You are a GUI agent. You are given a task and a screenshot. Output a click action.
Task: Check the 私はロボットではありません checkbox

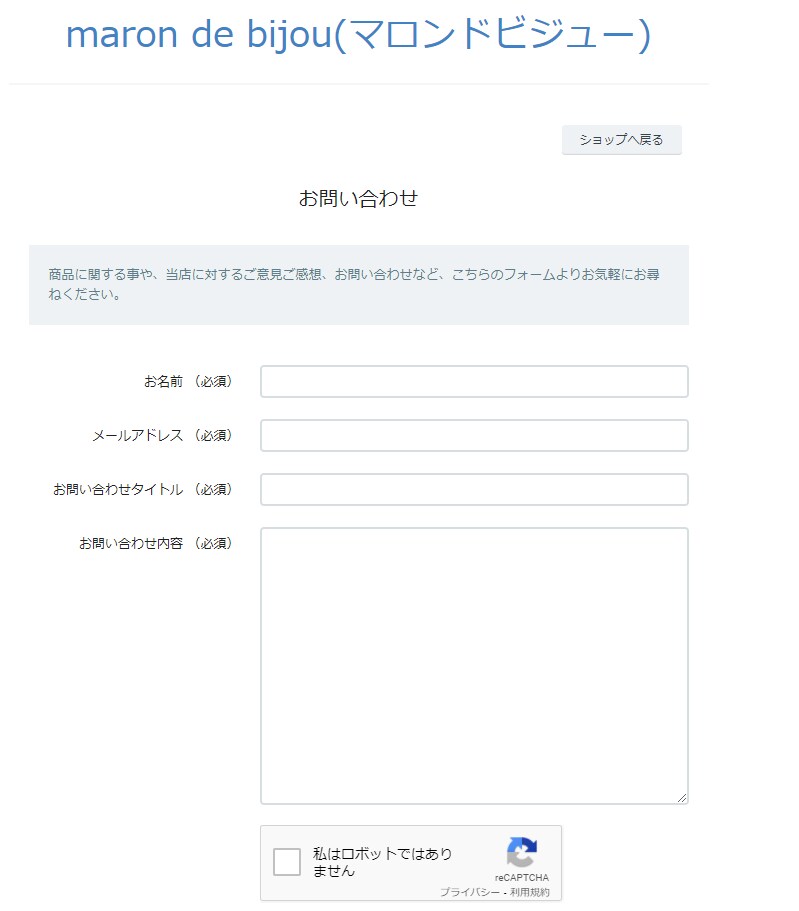[x=287, y=862]
